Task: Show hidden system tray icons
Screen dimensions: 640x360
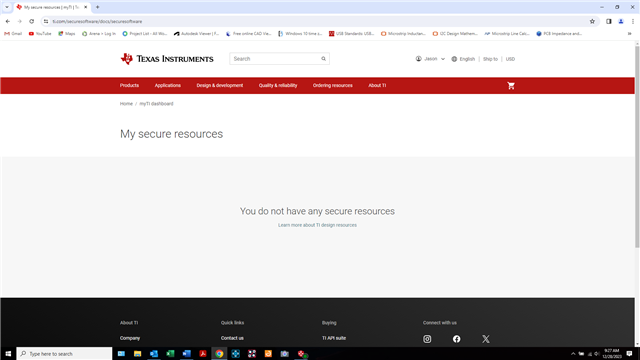Action: coord(573,353)
